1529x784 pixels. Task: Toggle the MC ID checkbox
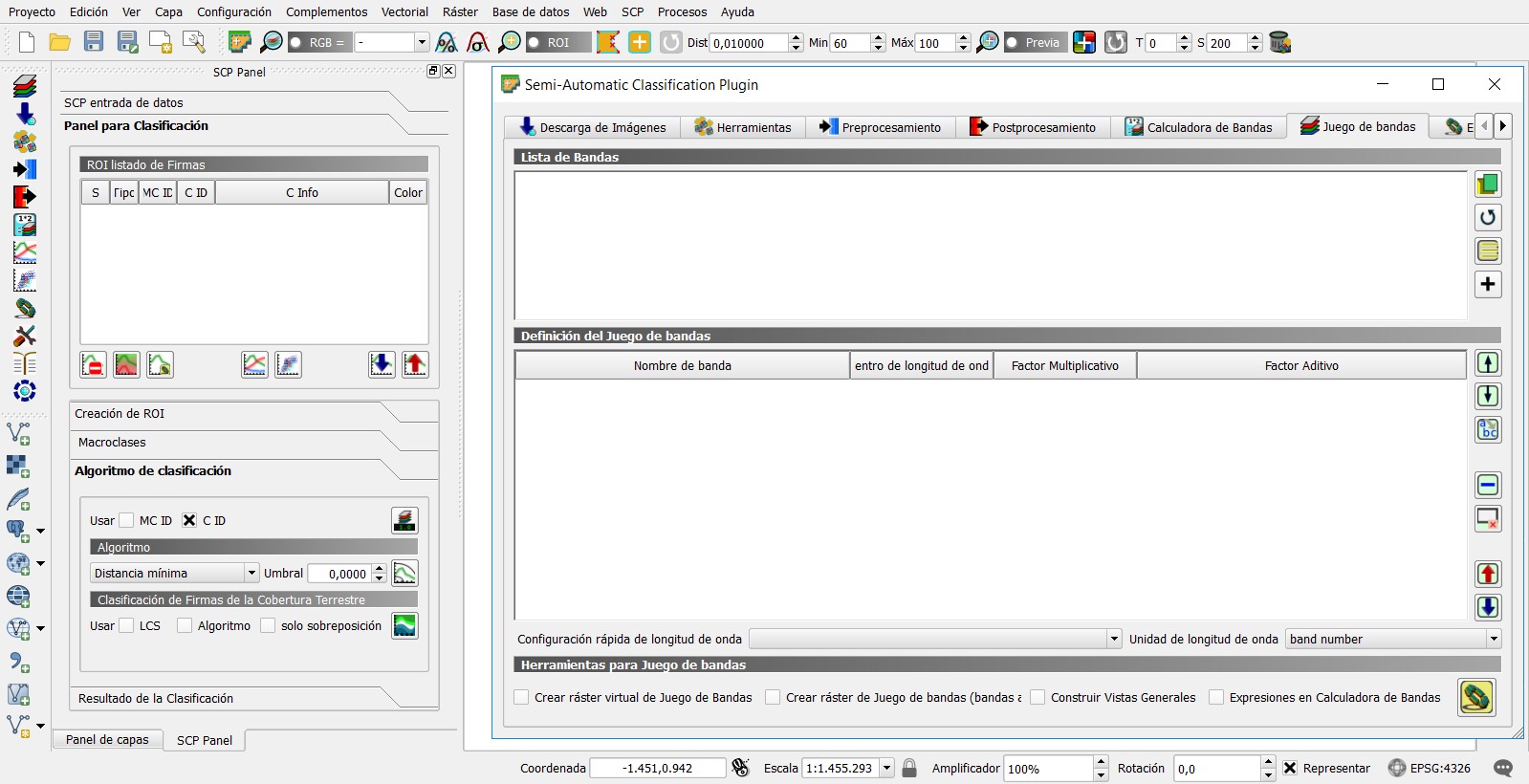(126, 520)
